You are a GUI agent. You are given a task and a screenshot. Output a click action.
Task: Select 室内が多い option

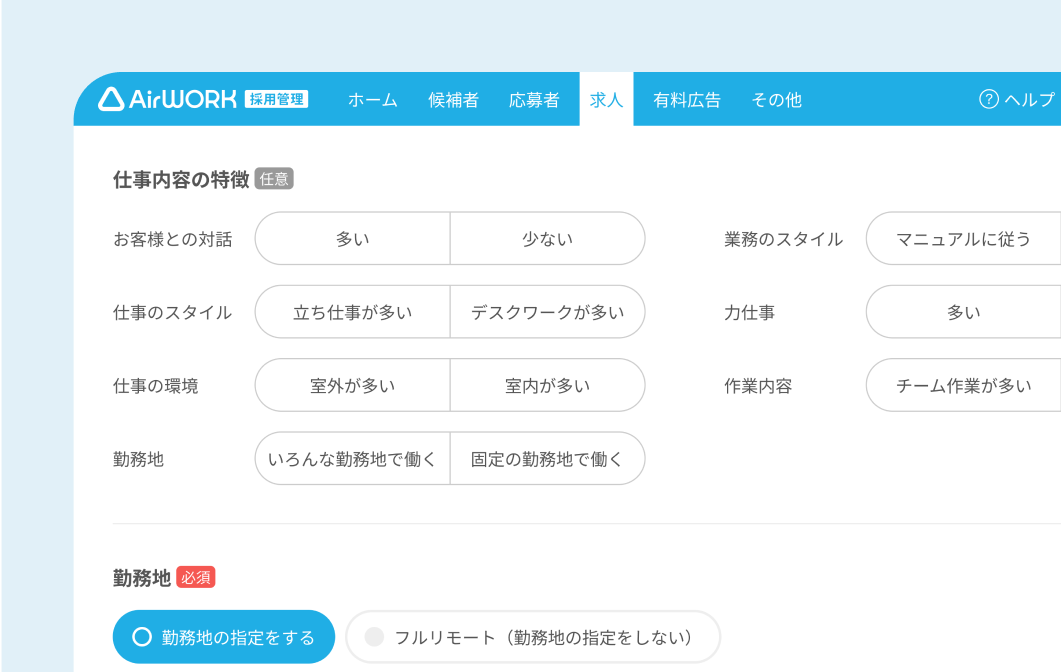click(x=547, y=385)
